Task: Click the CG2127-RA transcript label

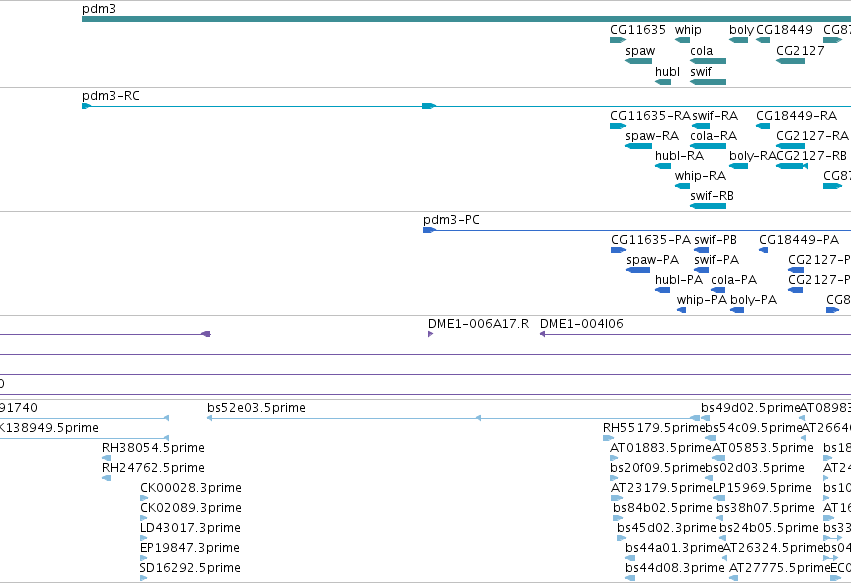Action: pyautogui.click(x=812, y=136)
